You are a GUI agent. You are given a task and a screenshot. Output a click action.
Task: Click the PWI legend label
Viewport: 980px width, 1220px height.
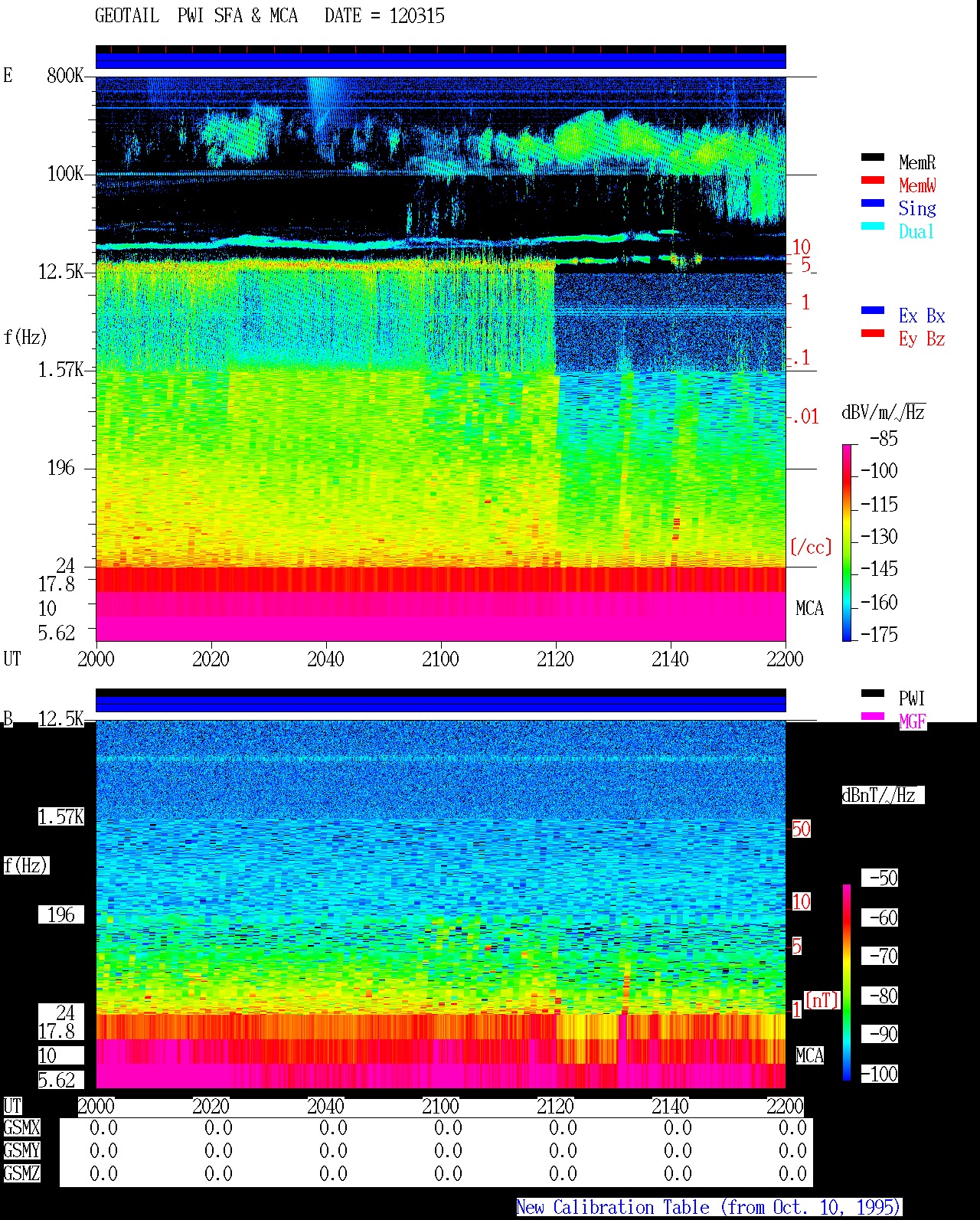tap(912, 698)
